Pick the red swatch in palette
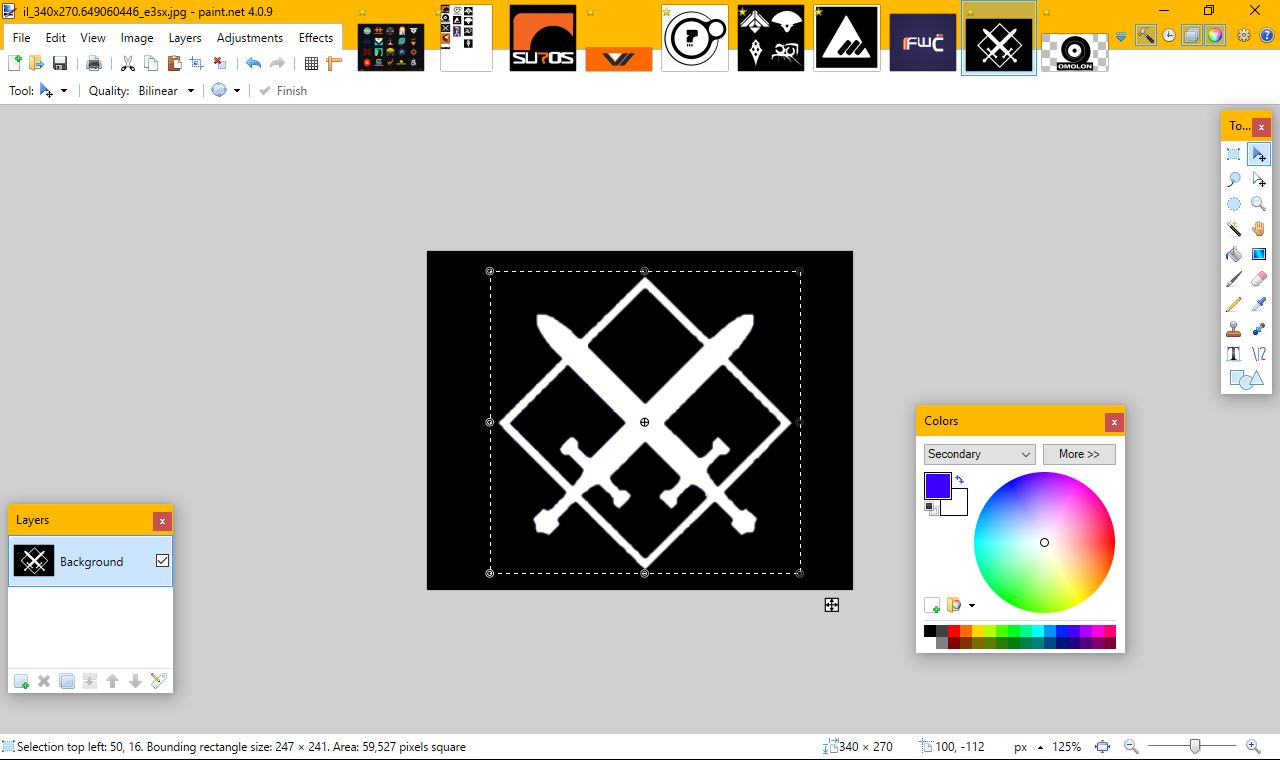This screenshot has height=760, width=1280. (x=954, y=631)
